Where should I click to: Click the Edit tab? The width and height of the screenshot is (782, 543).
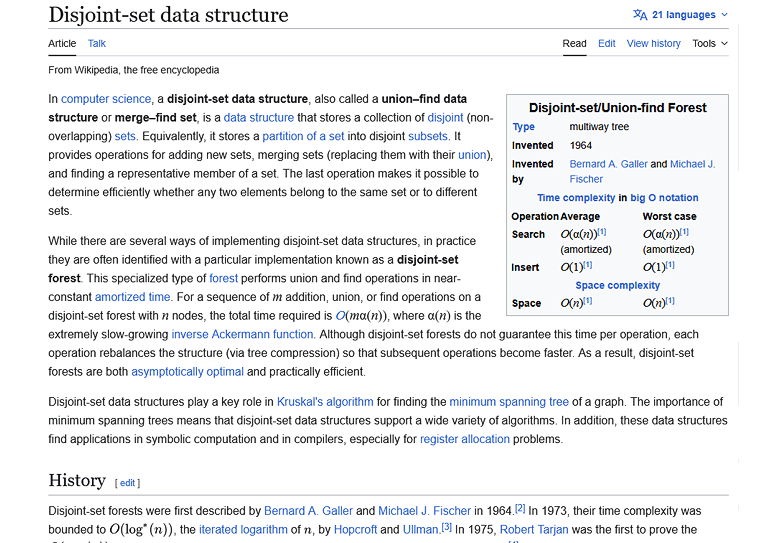(607, 44)
